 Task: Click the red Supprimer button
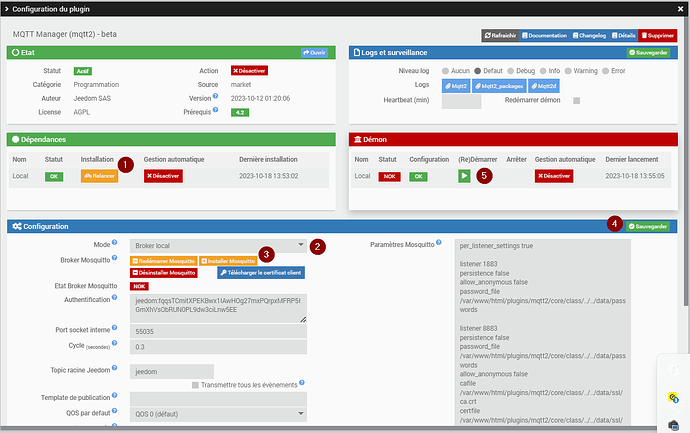658,36
